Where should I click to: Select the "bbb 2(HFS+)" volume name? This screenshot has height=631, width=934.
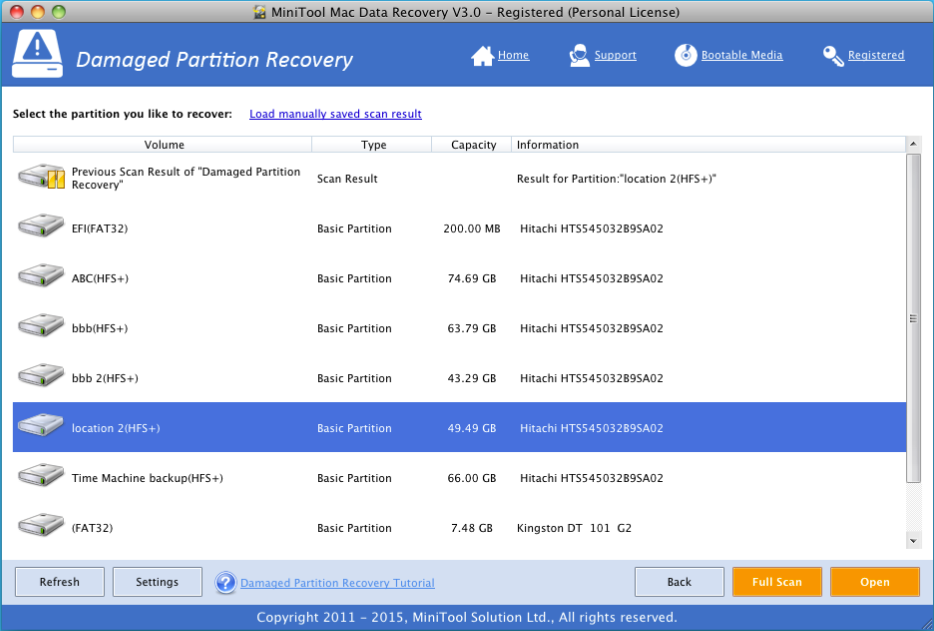105,378
